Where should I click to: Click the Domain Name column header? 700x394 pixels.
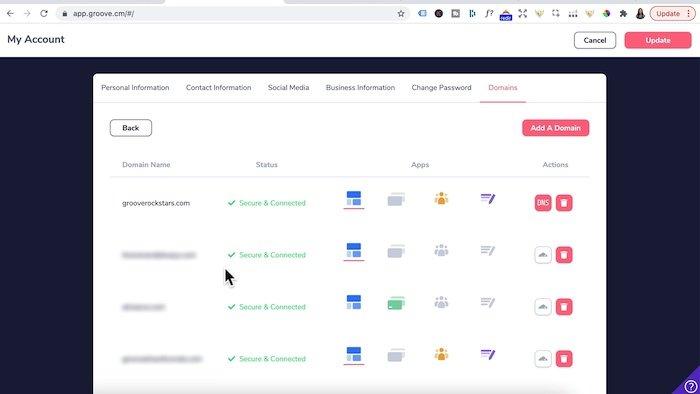tap(146, 165)
